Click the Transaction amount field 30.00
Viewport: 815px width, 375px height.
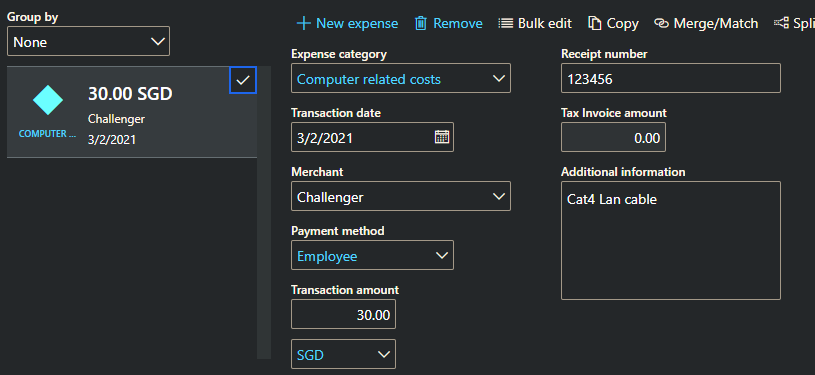point(344,314)
